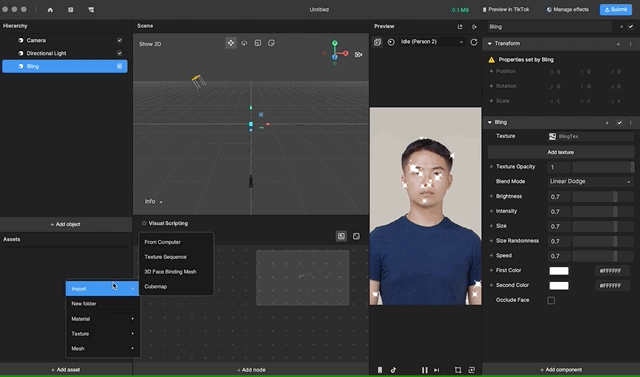Click plus icon in Bling component header
This screenshot has width=640, height=377.
point(607,123)
